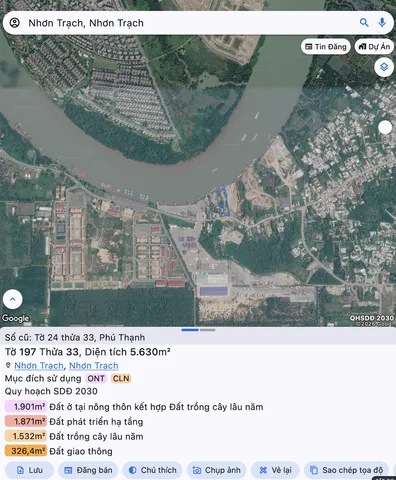Screen dimensions: 396x480
Task: Click the Chụp ảnh capture button
Action: (216, 470)
